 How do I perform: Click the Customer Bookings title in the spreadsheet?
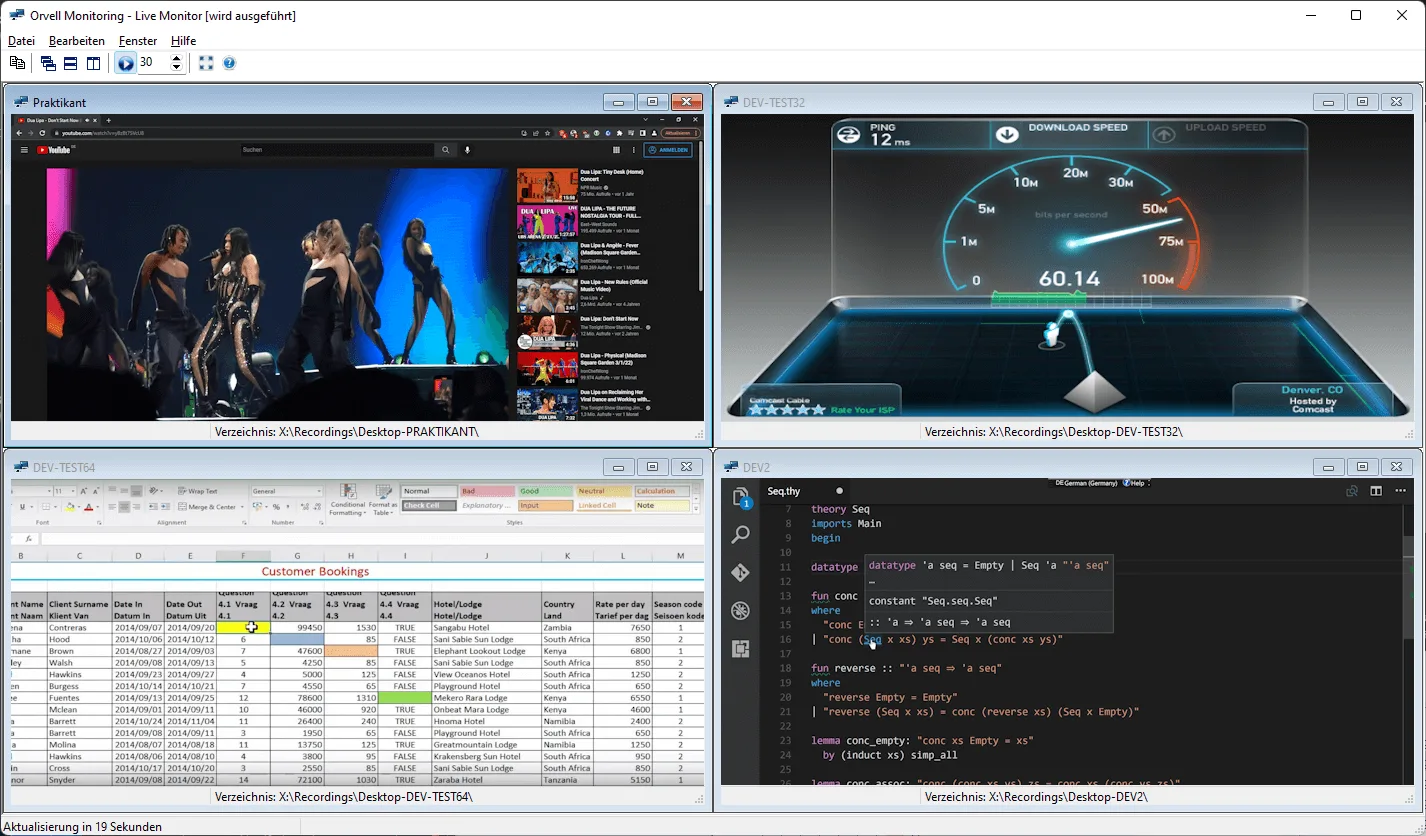tap(315, 572)
